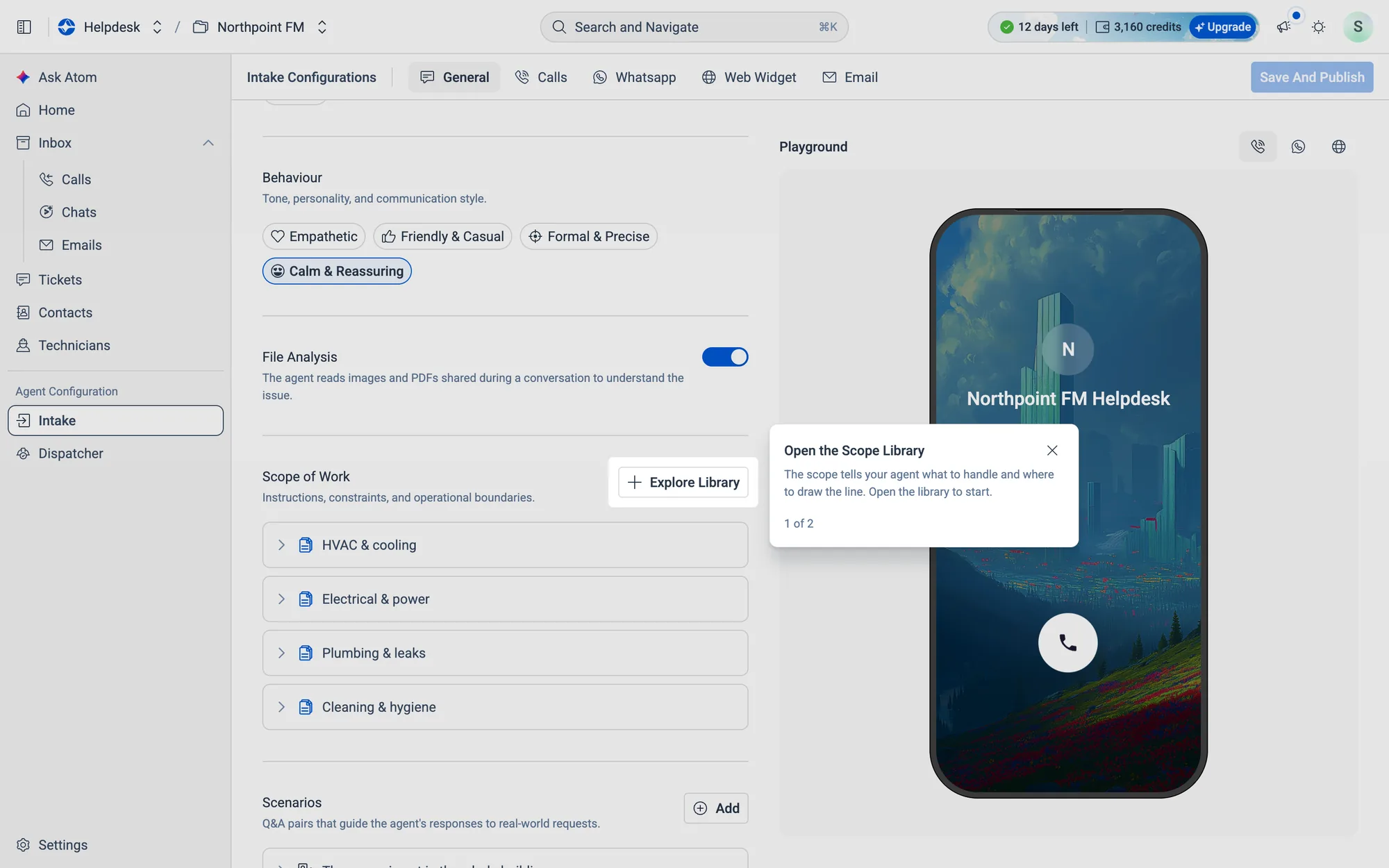Close the Open the Scope Library tooltip
Image resolution: width=1389 pixels, height=868 pixels.
coord(1052,451)
